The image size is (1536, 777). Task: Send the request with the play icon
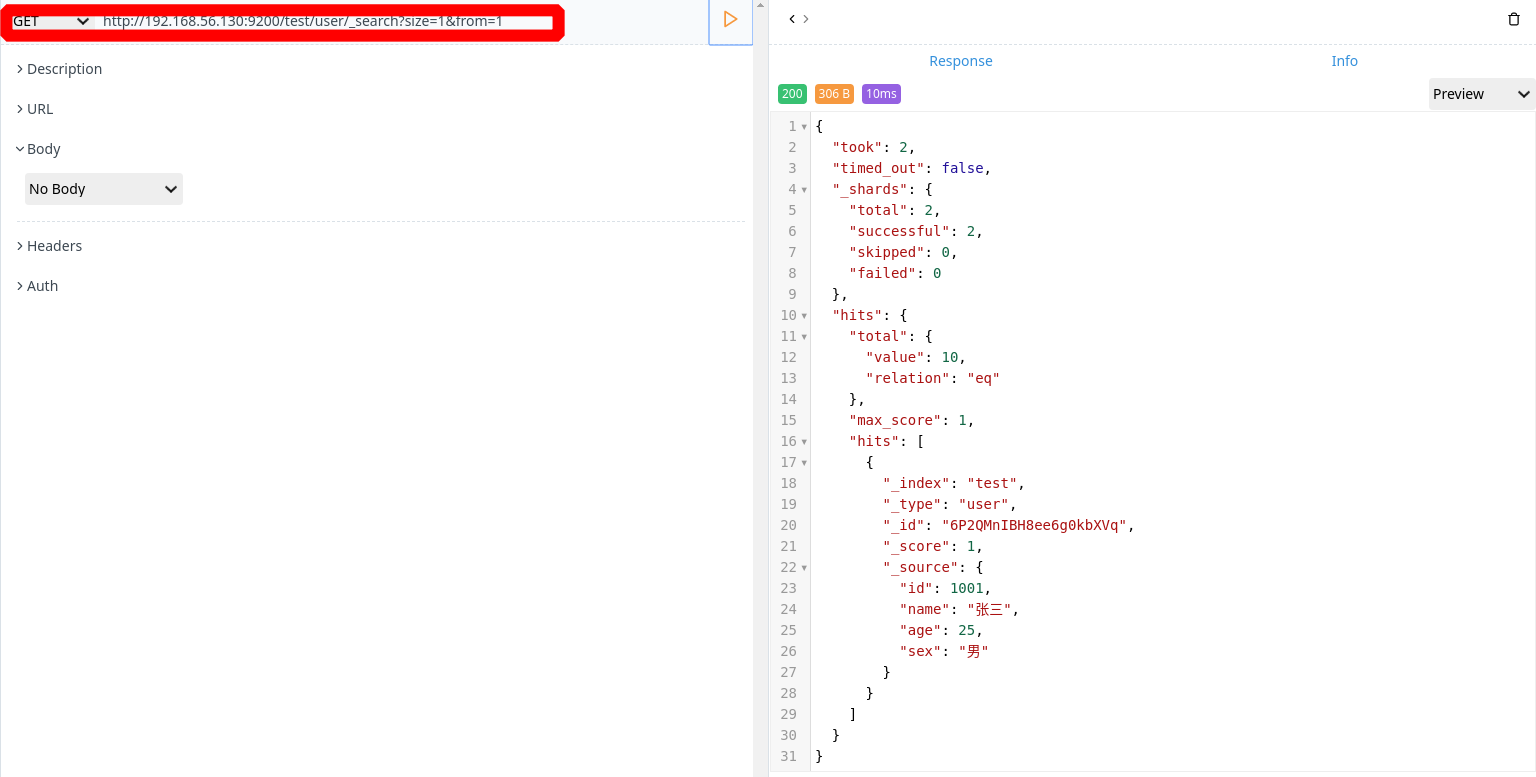(x=730, y=20)
